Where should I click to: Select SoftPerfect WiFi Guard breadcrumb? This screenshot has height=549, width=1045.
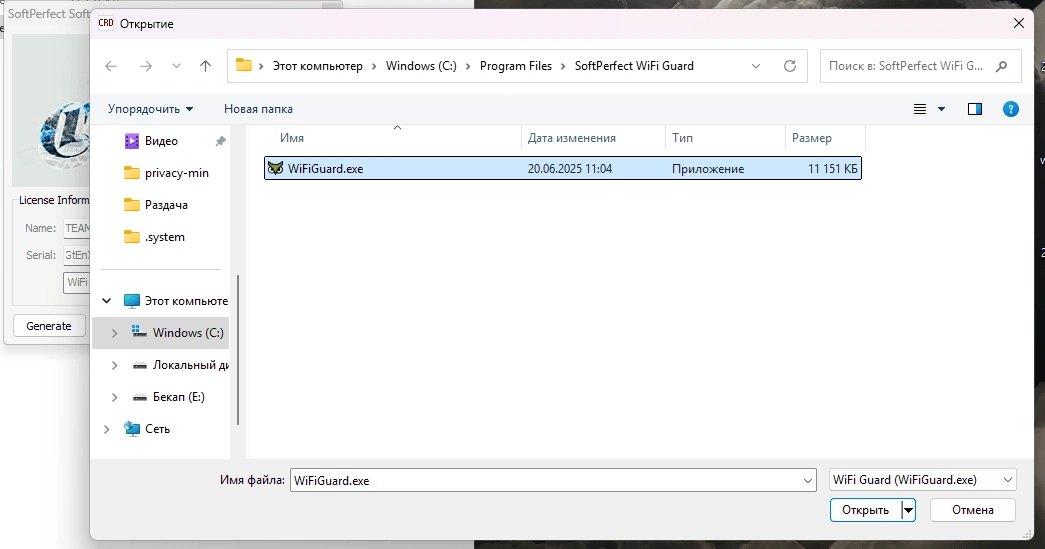(x=634, y=66)
